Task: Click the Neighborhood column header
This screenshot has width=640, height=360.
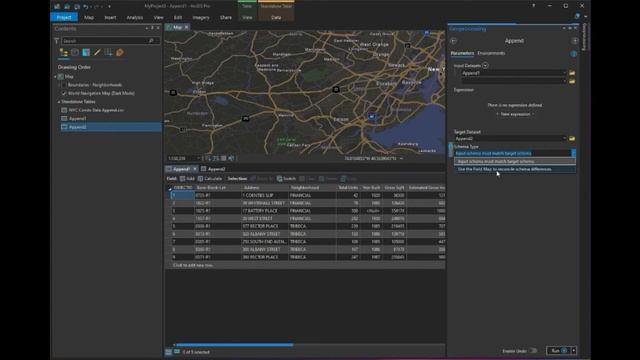Action: [x=312, y=188]
